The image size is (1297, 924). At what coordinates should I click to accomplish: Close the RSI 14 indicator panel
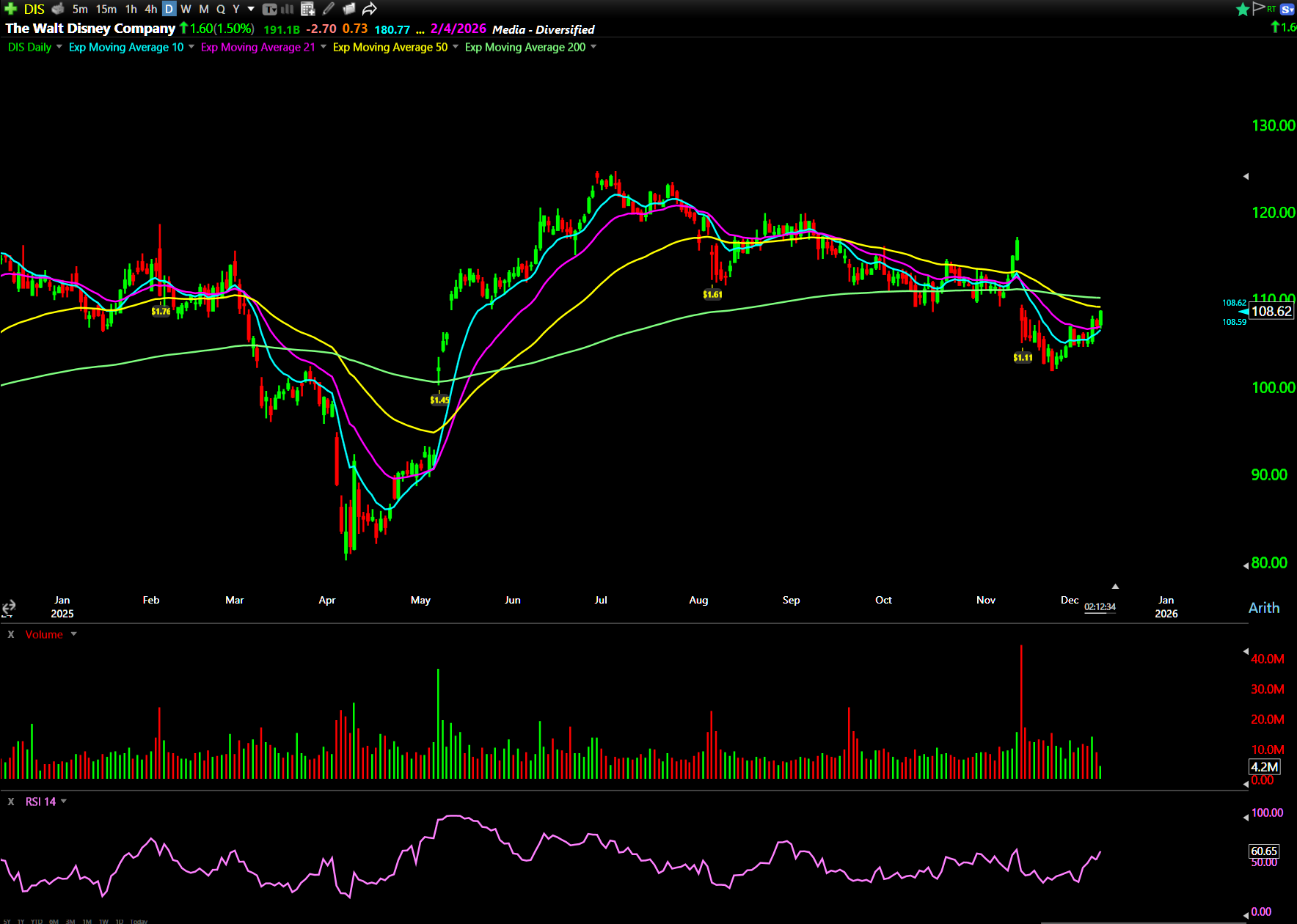[11, 802]
